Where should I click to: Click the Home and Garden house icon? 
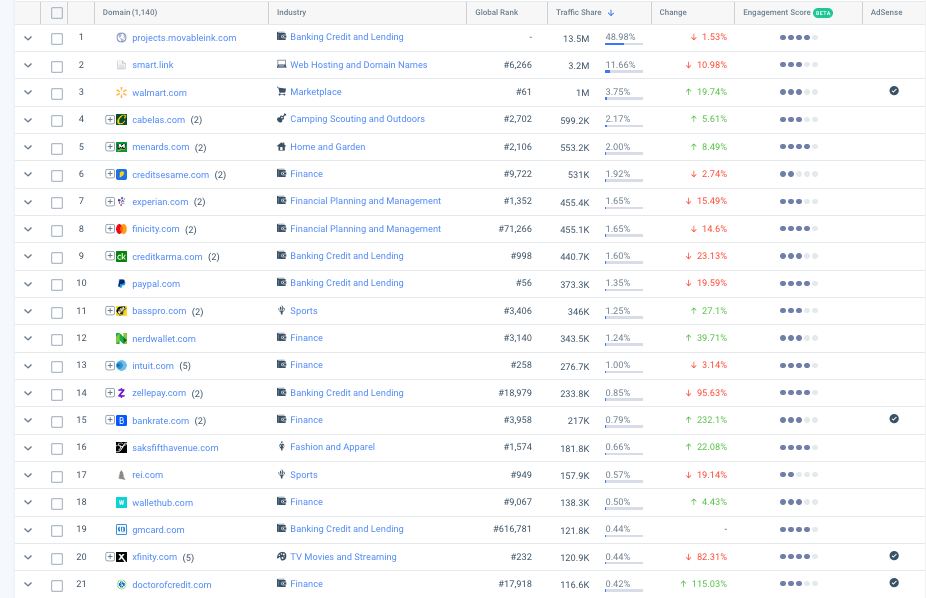click(x=282, y=146)
